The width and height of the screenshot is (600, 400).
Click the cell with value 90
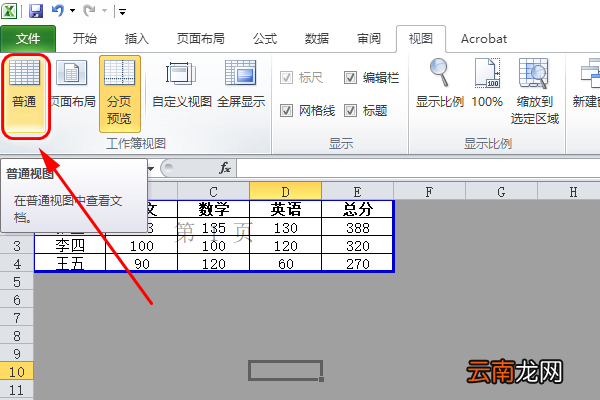click(x=142, y=264)
